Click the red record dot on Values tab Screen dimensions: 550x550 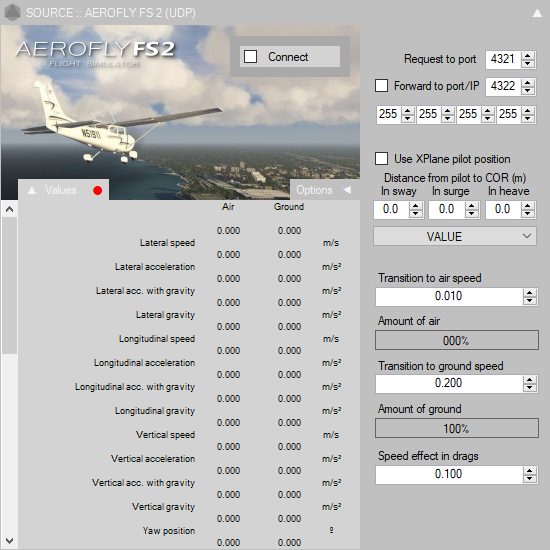[x=98, y=190]
